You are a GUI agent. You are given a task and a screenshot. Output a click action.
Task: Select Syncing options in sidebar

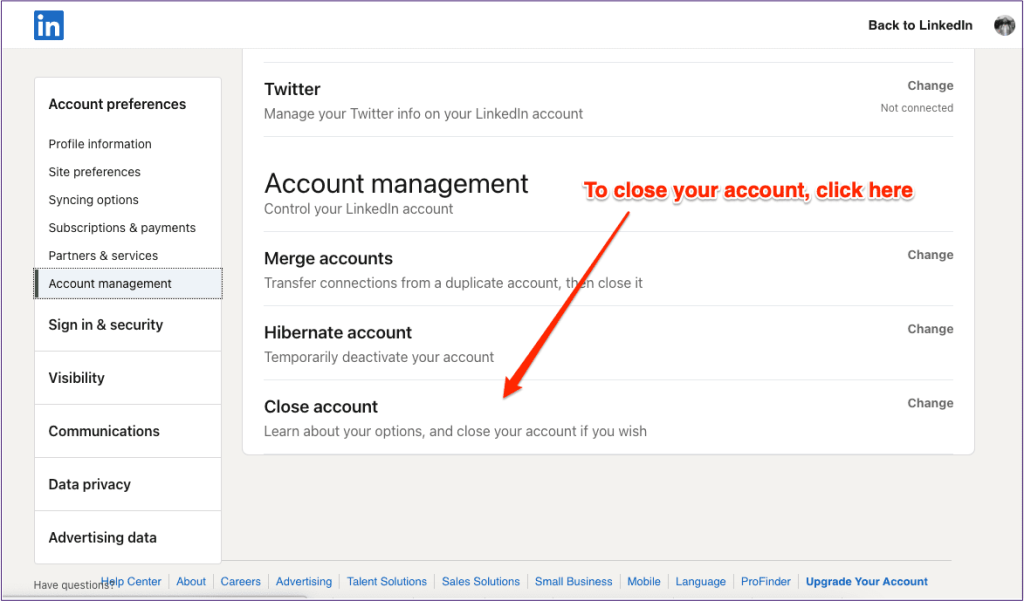(93, 200)
